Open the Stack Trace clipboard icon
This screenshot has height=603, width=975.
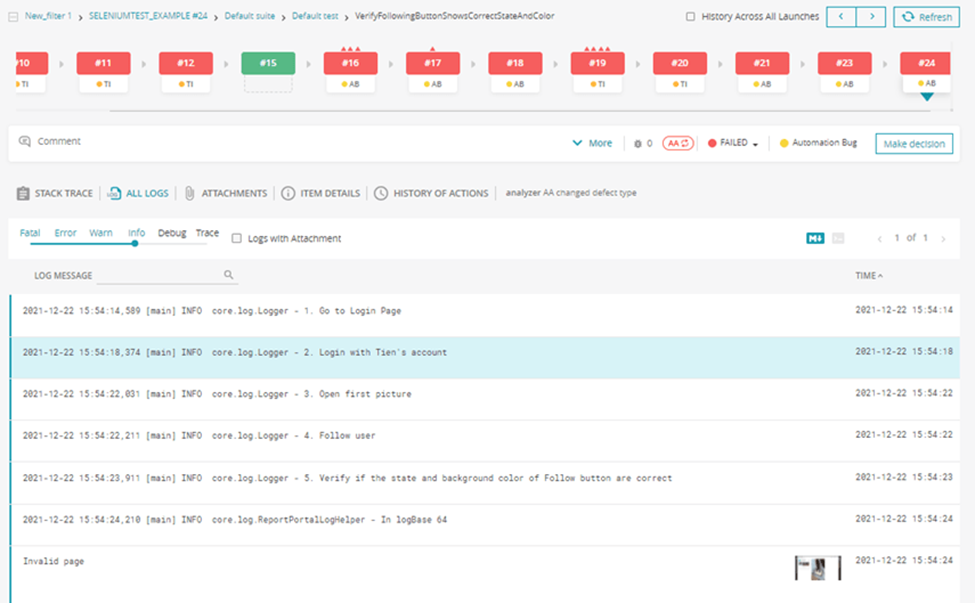pyautogui.click(x=23, y=193)
